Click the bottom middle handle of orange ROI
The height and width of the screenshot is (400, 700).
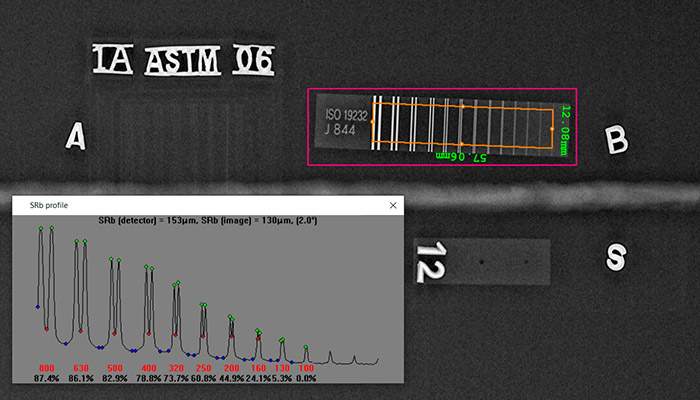pos(461,146)
